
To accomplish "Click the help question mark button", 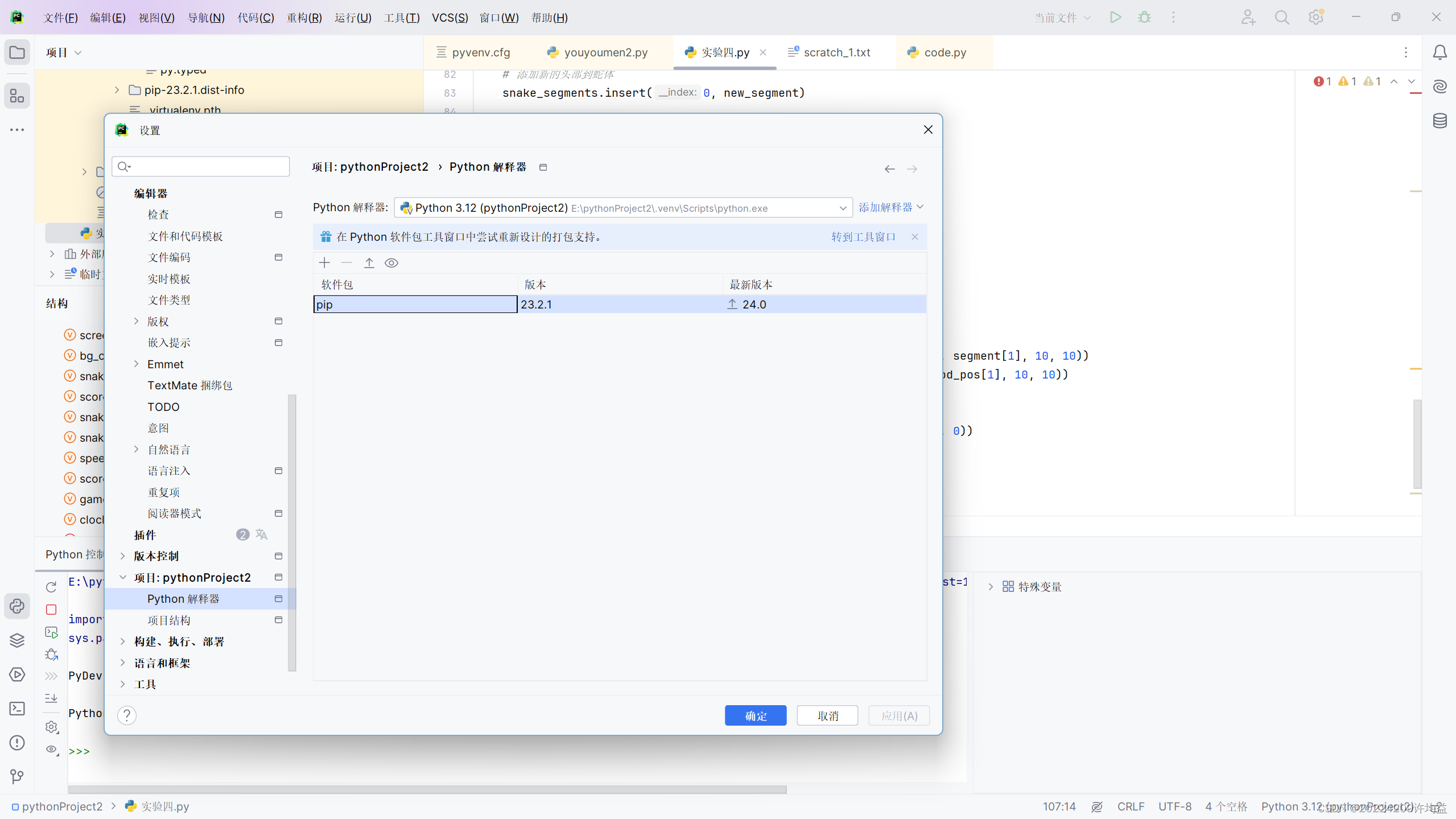I will [127, 715].
